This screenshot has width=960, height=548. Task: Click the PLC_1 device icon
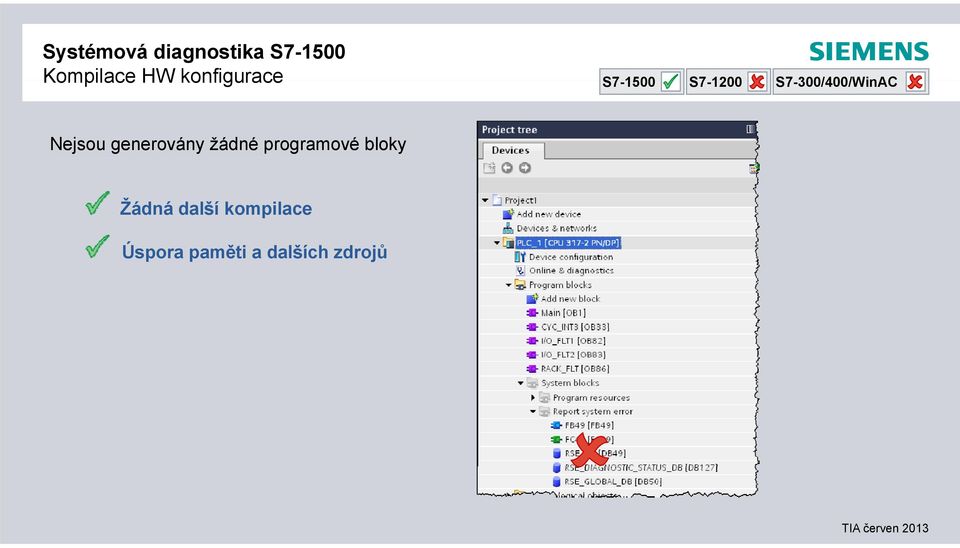click(508, 243)
